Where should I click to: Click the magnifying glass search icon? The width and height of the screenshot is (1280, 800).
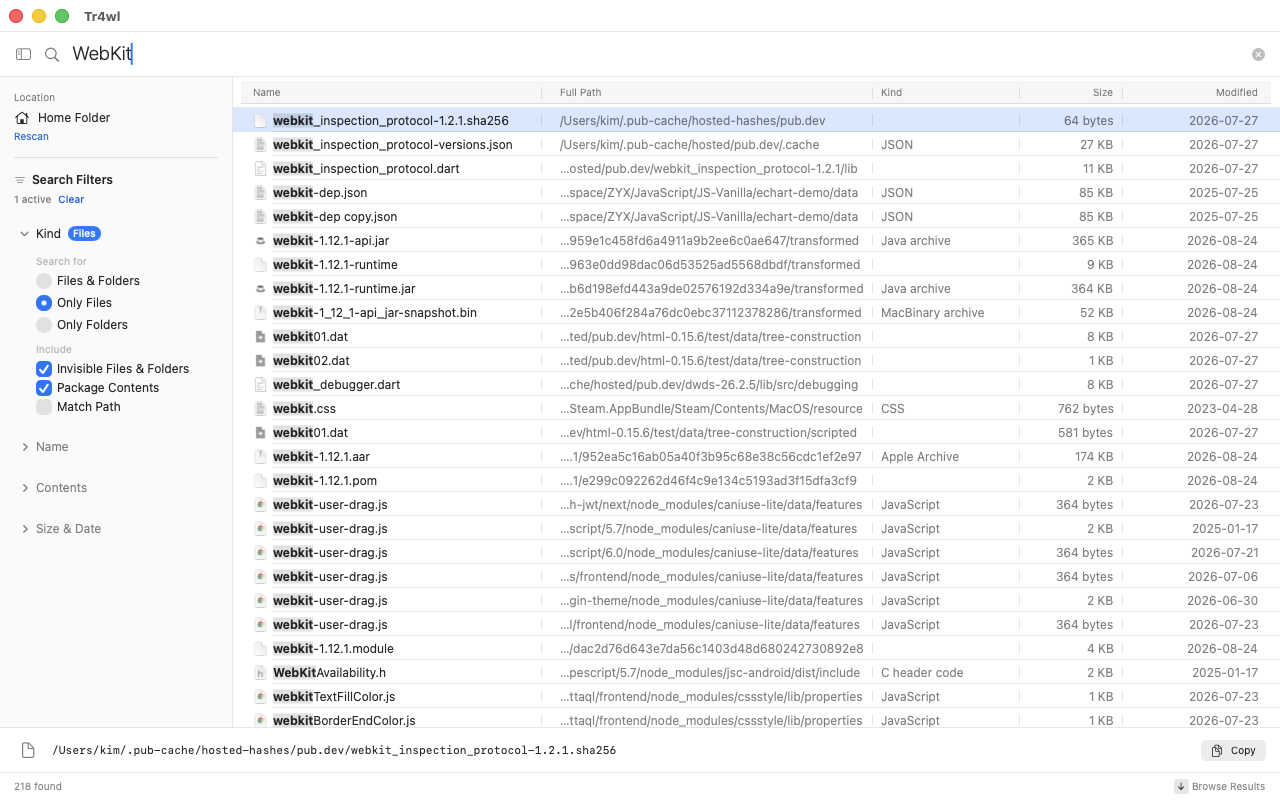52,54
